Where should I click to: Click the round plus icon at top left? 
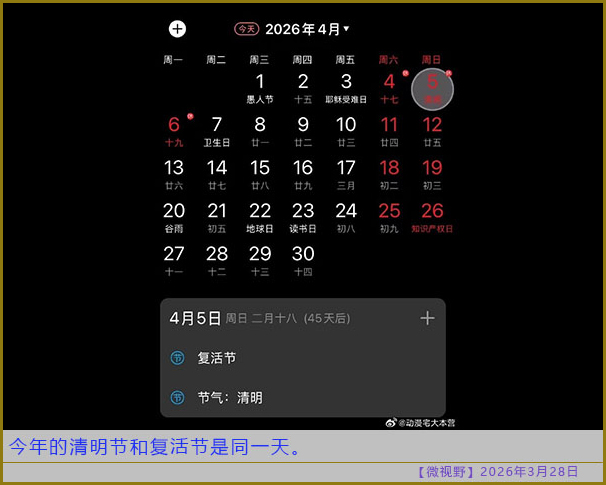pyautogui.click(x=177, y=30)
